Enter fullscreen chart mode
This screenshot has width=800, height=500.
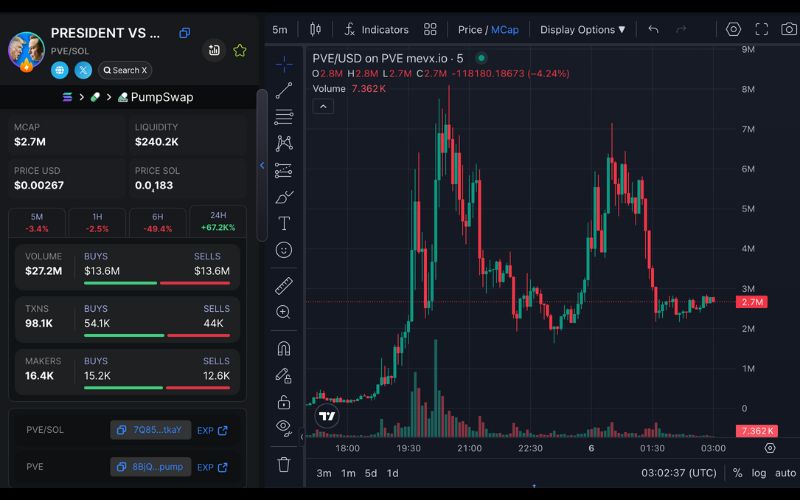[762, 30]
